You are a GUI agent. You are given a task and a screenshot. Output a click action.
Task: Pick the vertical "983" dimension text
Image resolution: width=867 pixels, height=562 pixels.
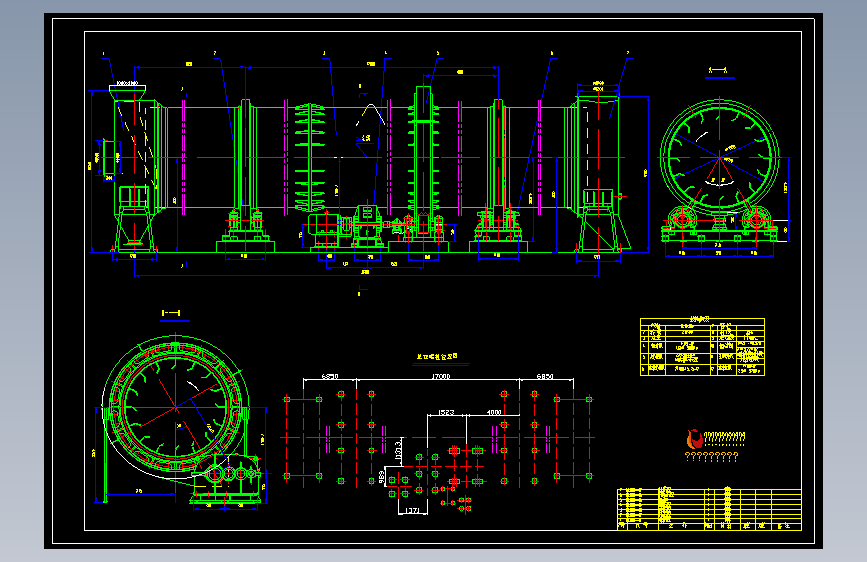point(382,477)
